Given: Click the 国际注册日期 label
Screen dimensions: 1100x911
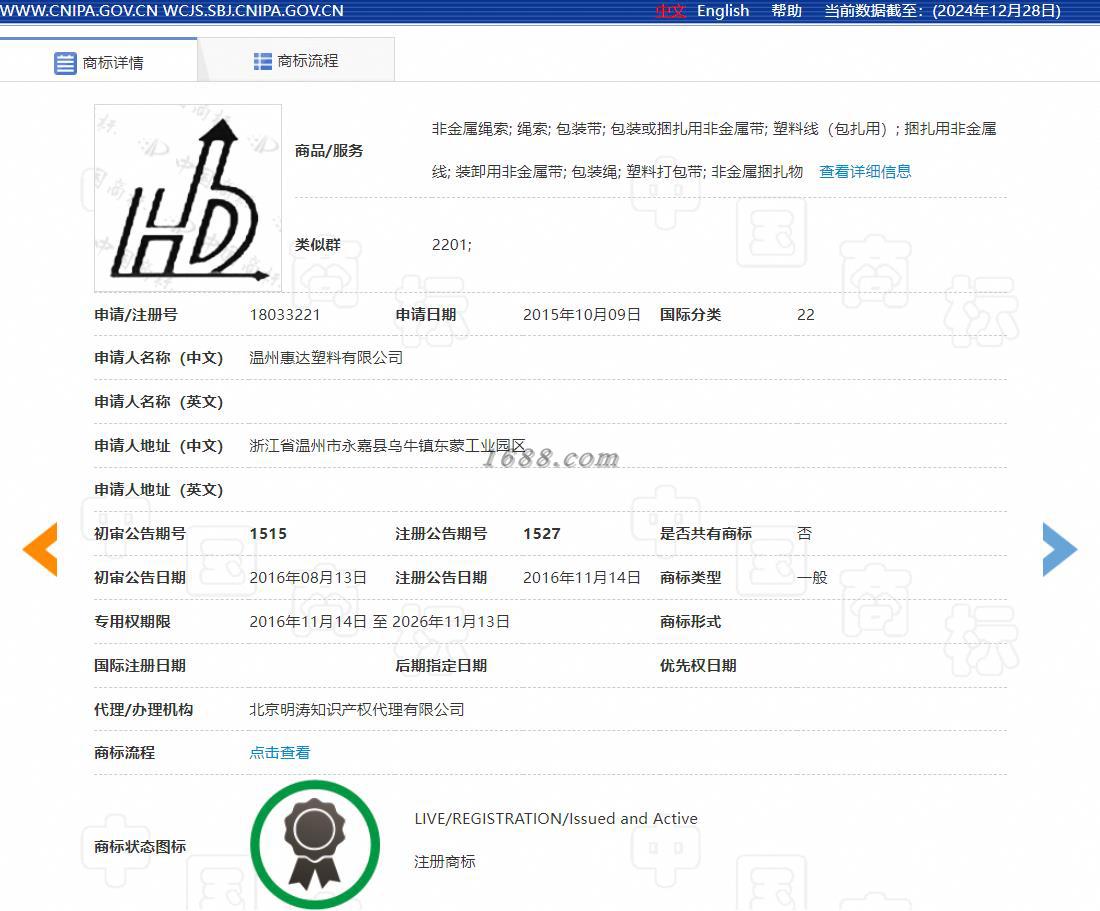Looking at the screenshot, I should 140,666.
